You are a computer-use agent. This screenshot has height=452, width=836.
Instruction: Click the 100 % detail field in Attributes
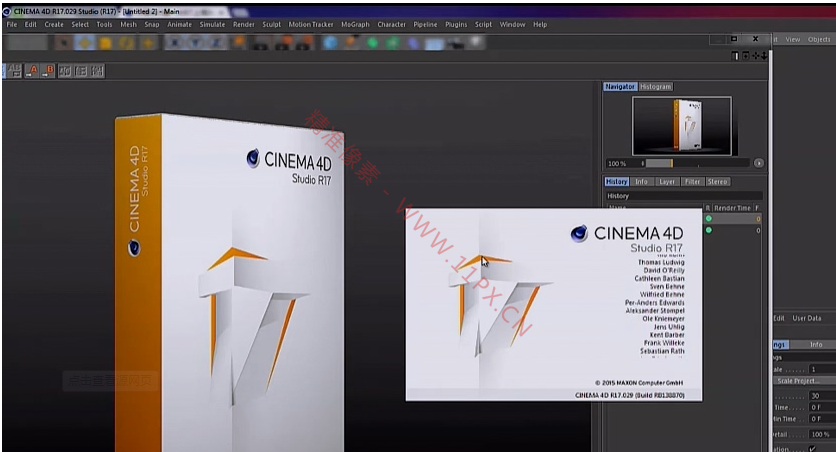click(x=822, y=434)
